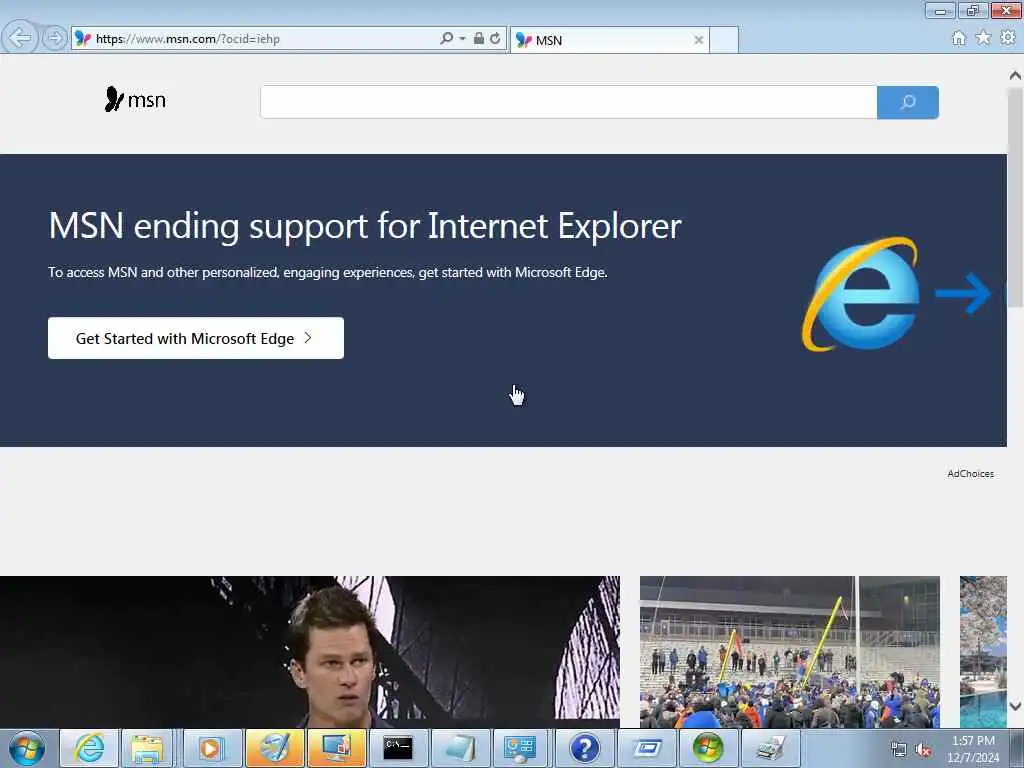Open the Tools gear icon

coord(1008,38)
